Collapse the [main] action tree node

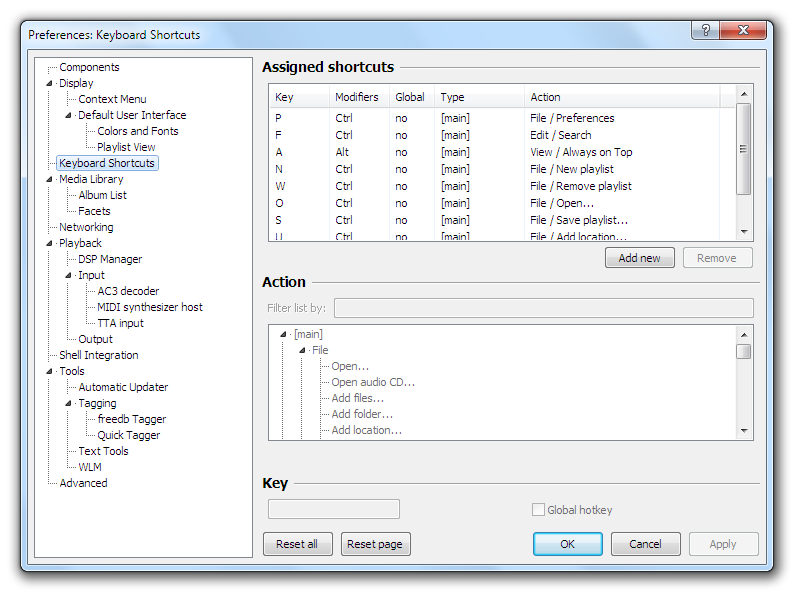(284, 334)
